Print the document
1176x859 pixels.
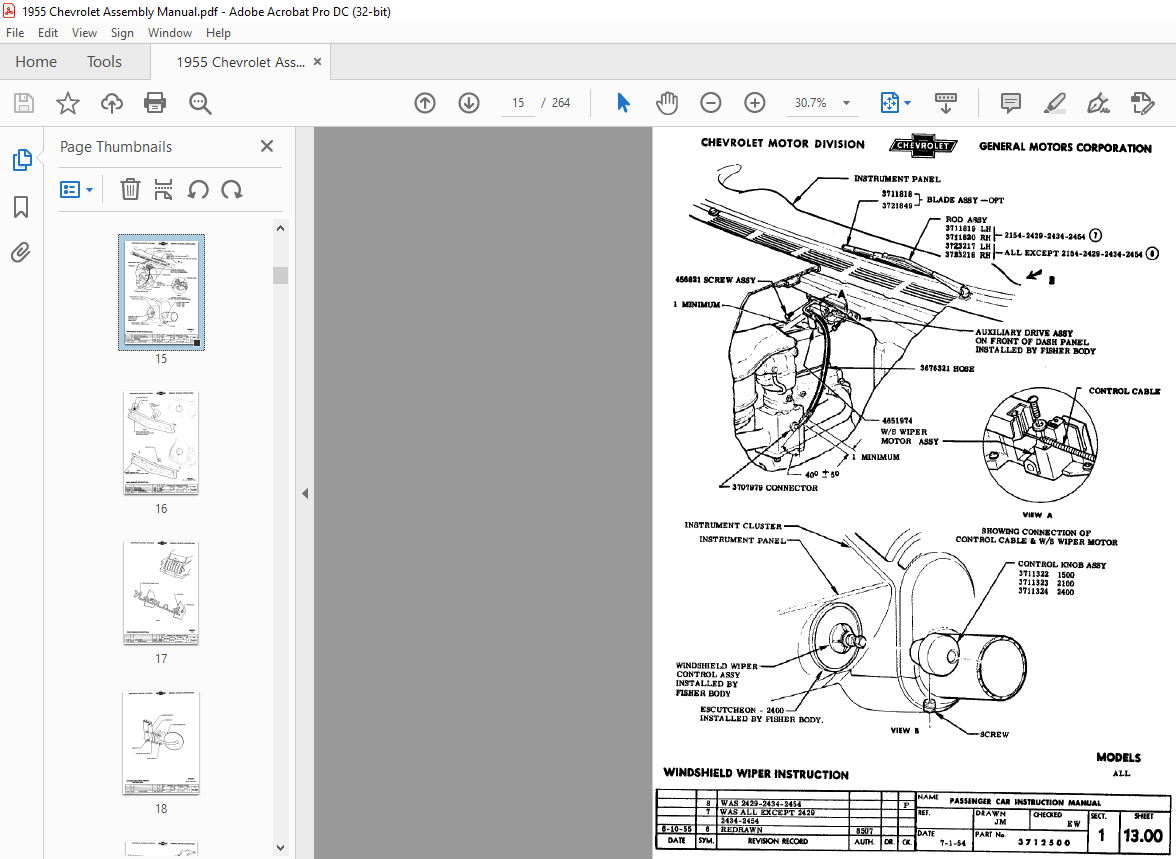point(155,103)
